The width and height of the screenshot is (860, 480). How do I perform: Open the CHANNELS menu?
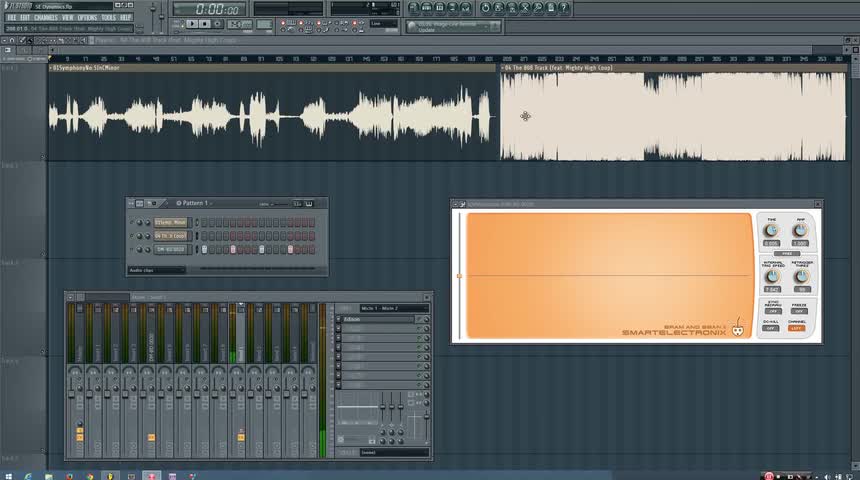click(x=45, y=17)
